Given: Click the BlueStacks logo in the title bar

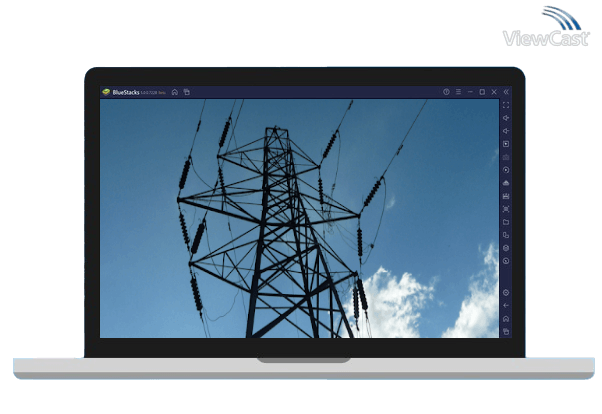Looking at the screenshot, I should point(106,92).
